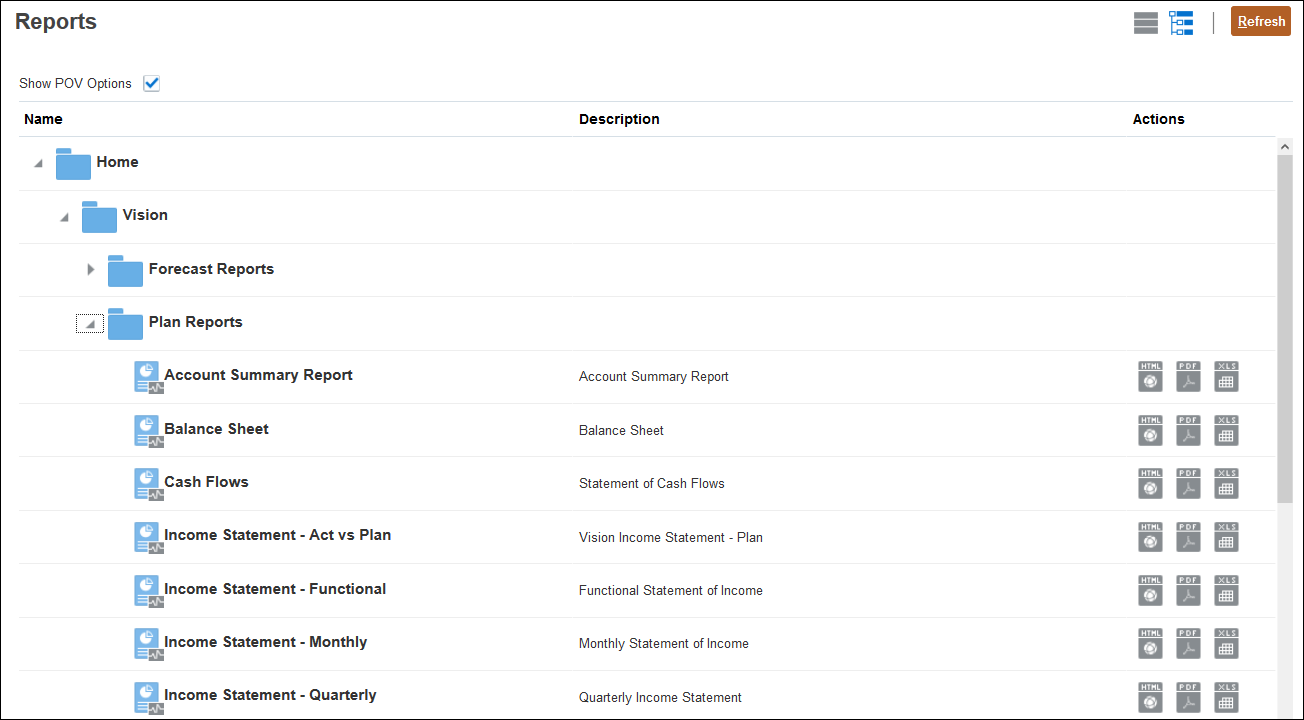Viewport: 1304px width, 720px height.
Task: Switch to flat list view
Action: (1145, 22)
